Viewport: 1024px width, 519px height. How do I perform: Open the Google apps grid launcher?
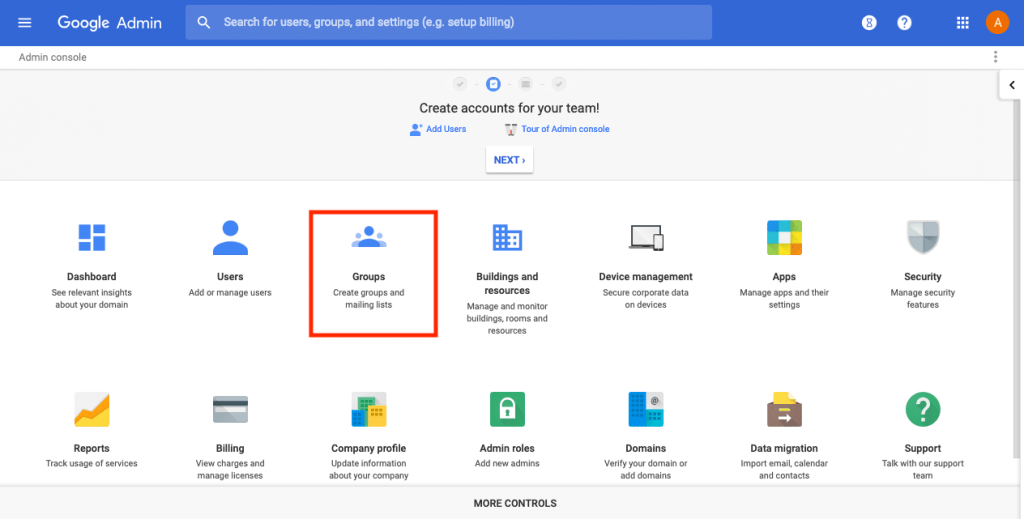(x=962, y=23)
